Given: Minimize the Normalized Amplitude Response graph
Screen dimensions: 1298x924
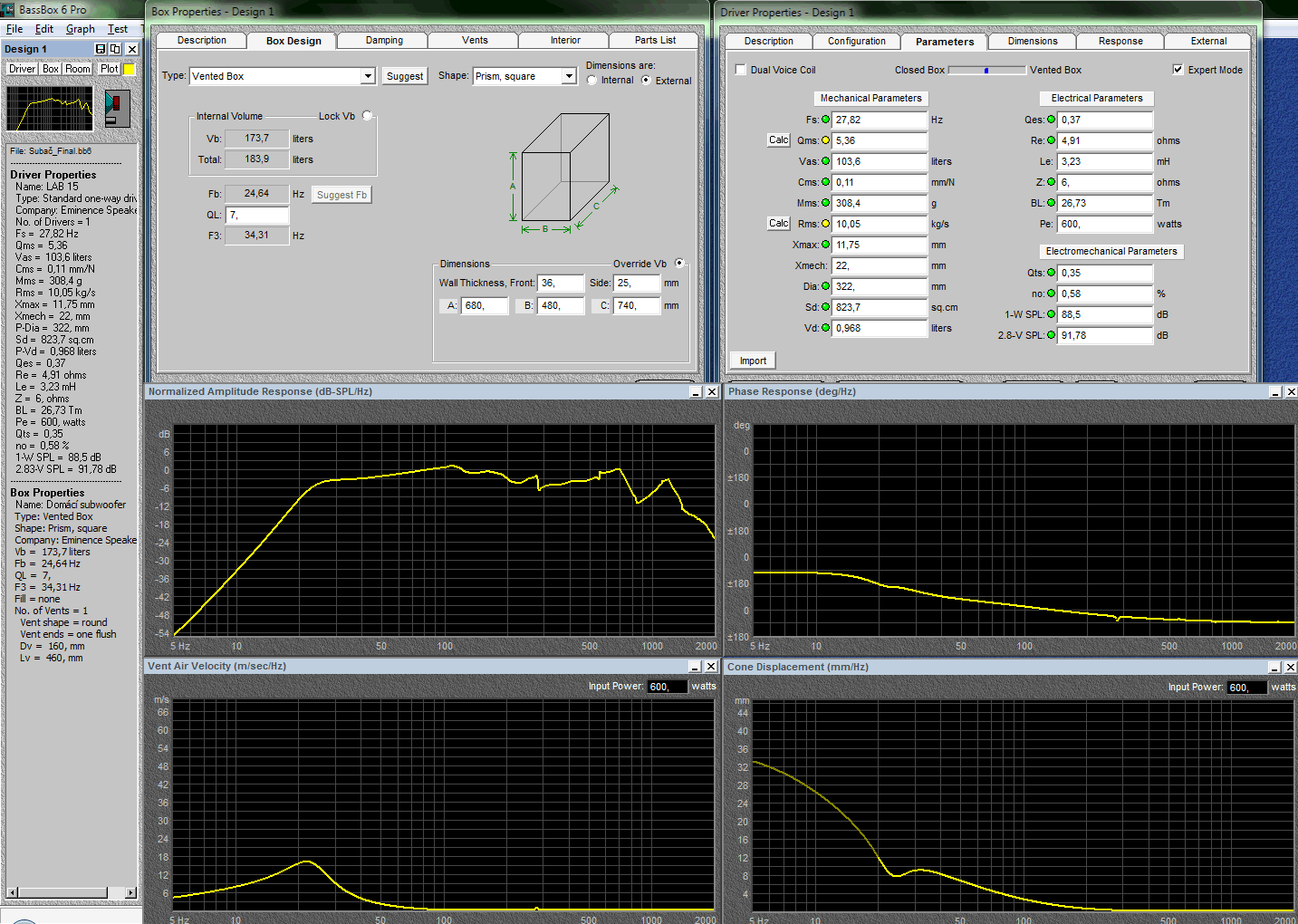Looking at the screenshot, I should pos(696,392).
